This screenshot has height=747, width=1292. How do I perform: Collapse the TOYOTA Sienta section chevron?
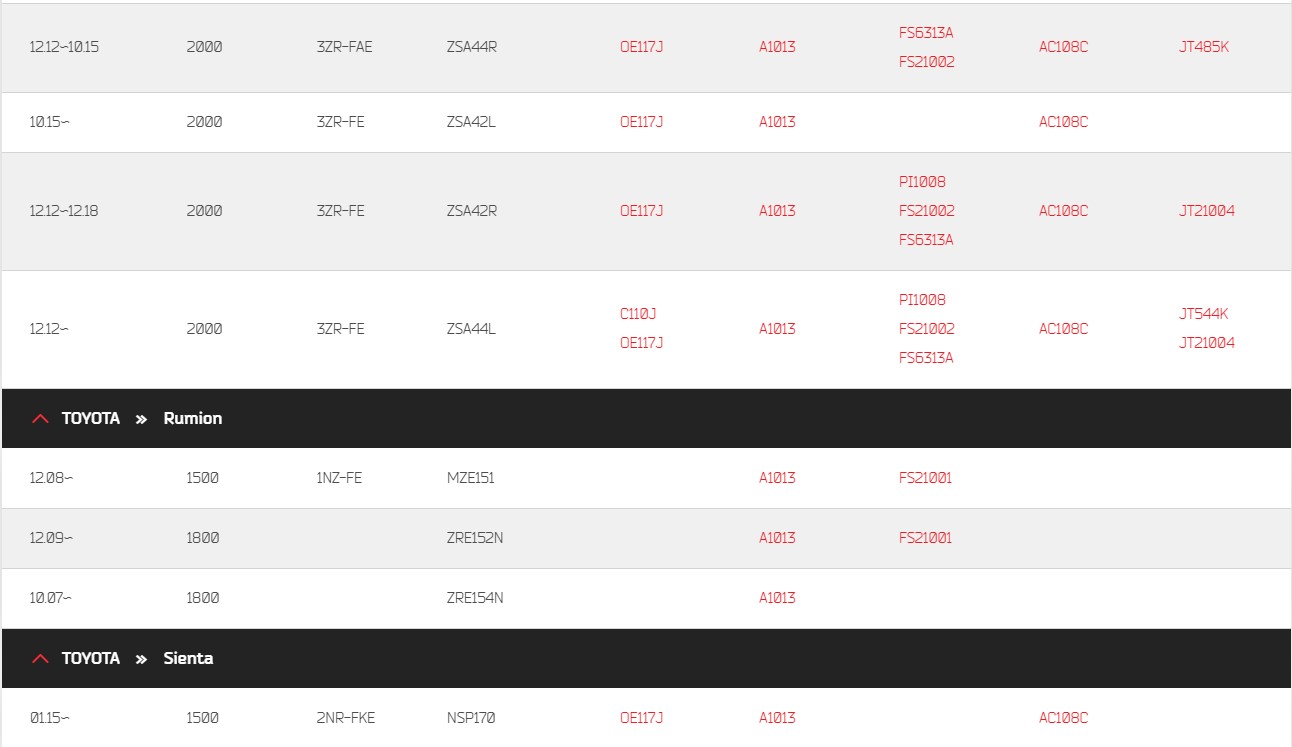[x=40, y=658]
